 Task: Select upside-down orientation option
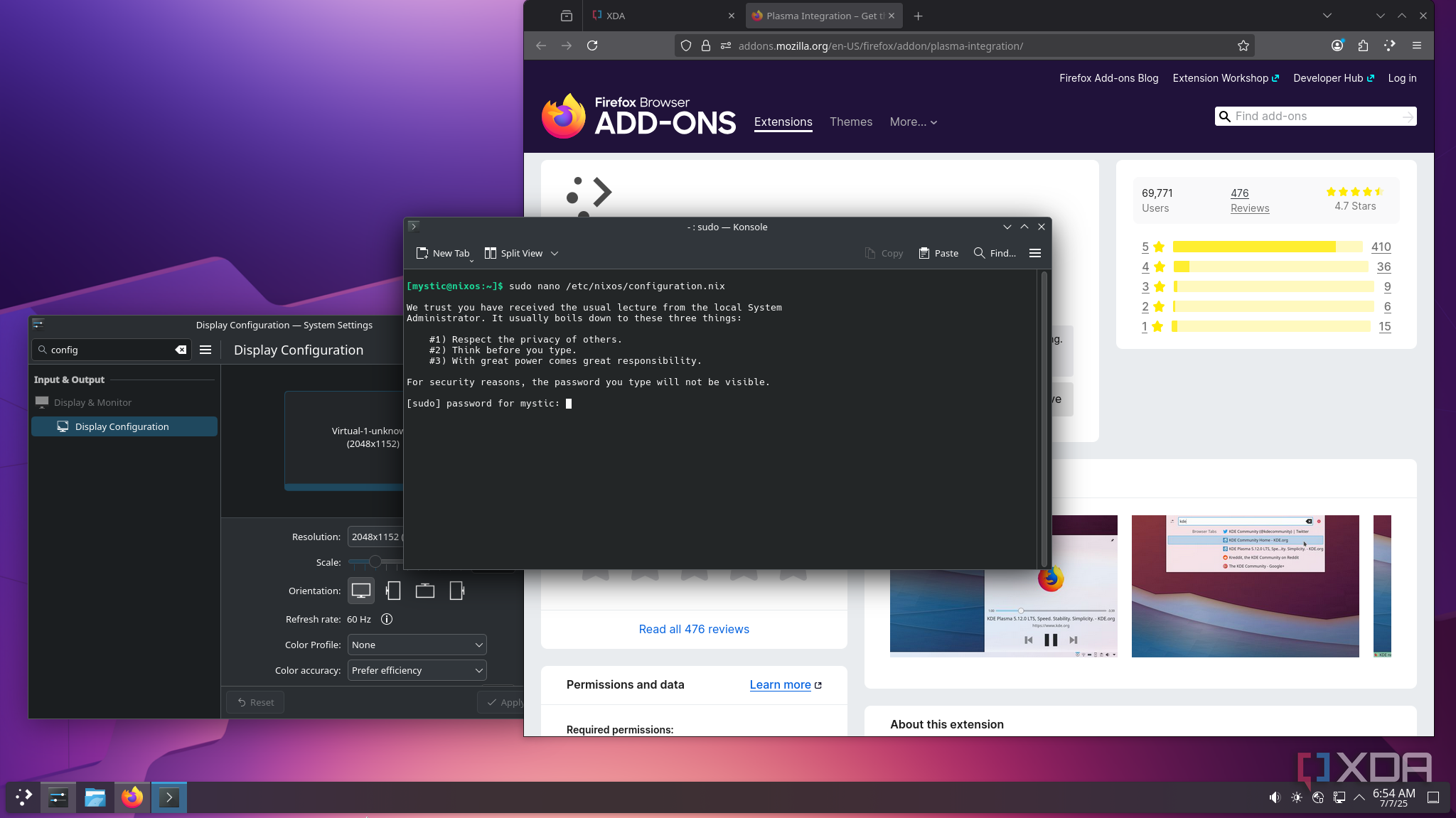(x=425, y=591)
